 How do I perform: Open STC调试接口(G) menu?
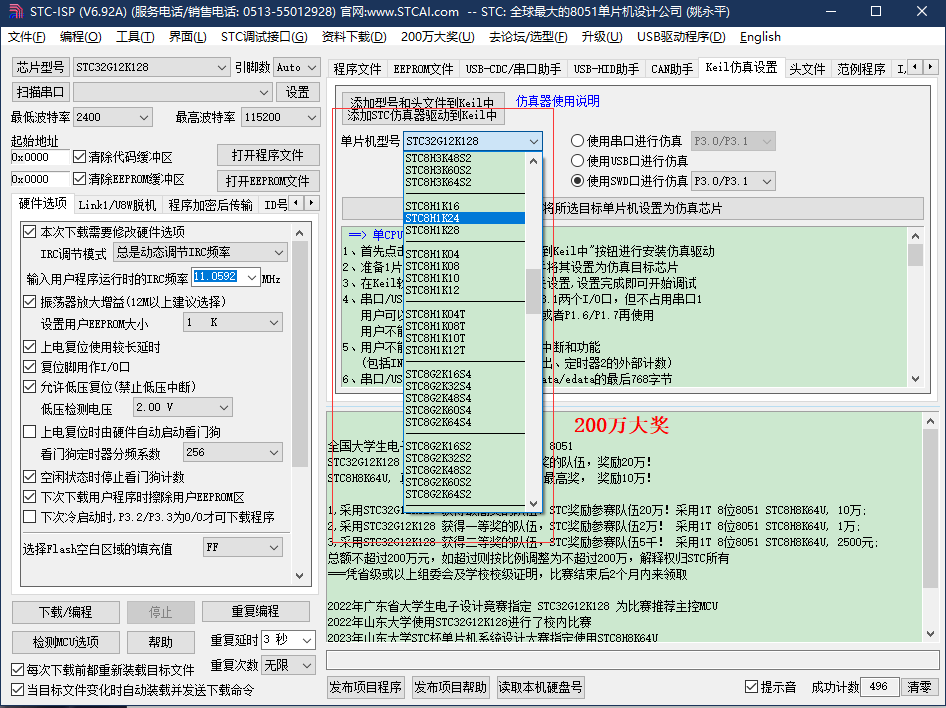(x=264, y=37)
